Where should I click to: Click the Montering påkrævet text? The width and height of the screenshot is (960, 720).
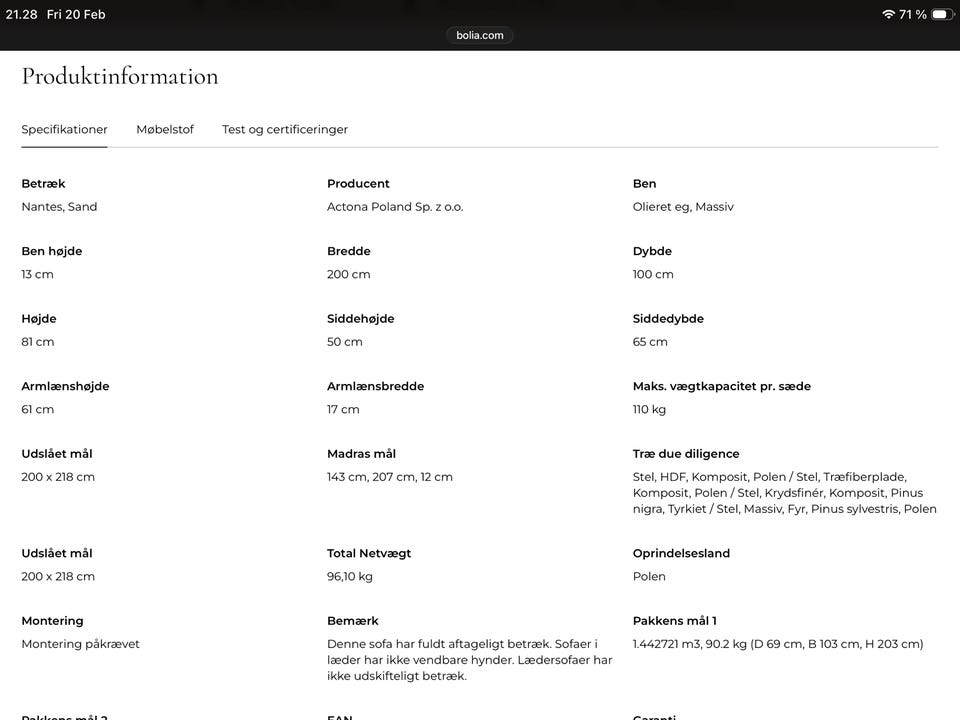[80, 644]
